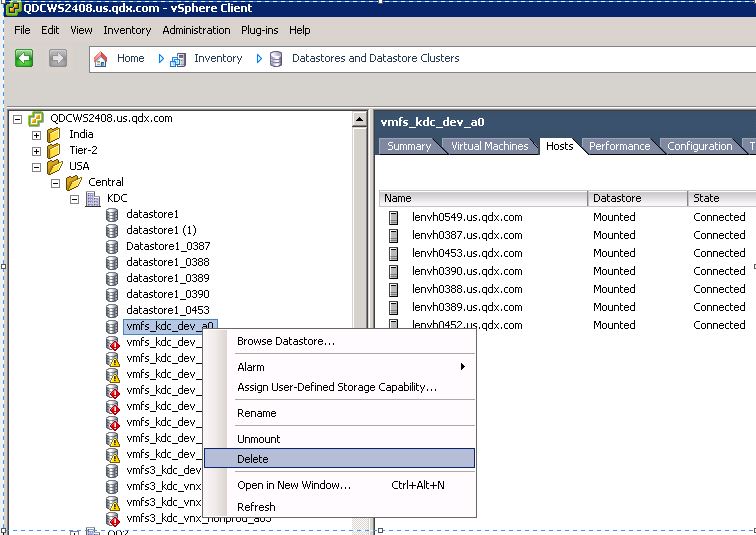
Task: Click the breadcrumb arrow after Home
Action: [161, 59]
